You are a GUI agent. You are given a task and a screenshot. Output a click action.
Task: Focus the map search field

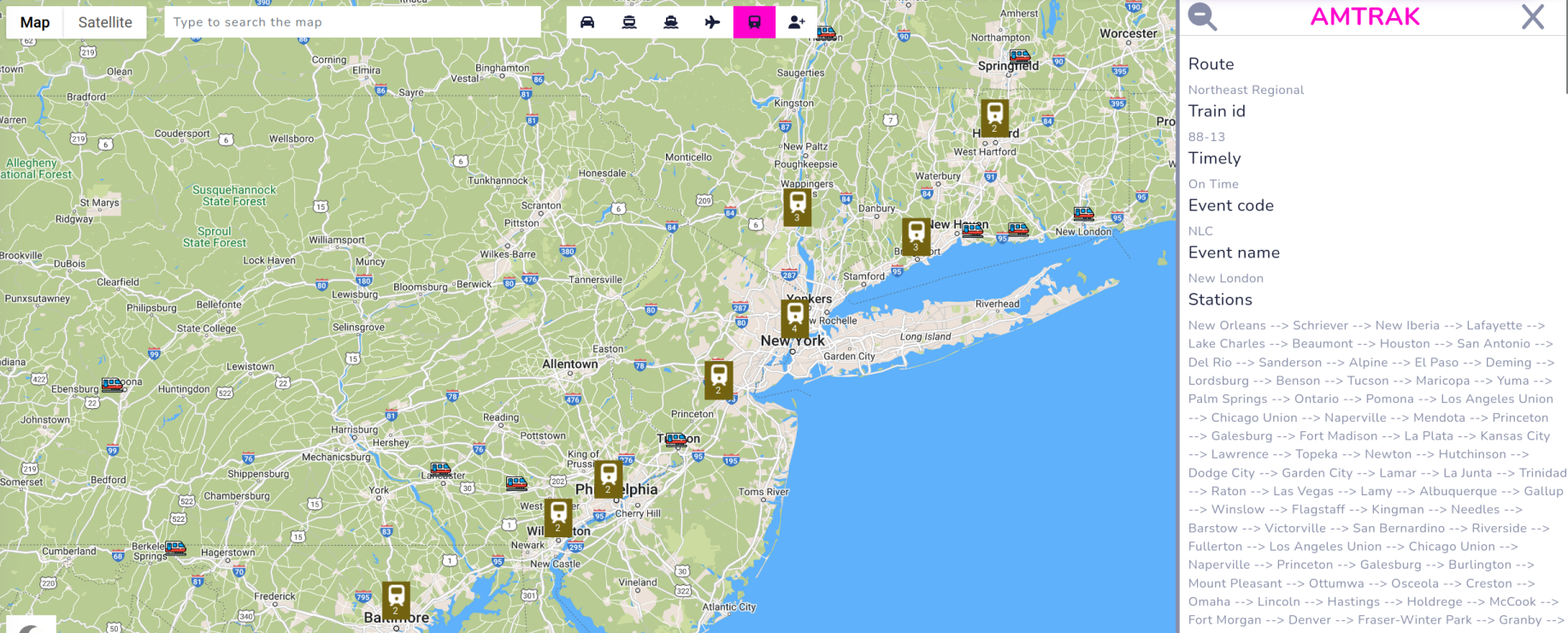352,22
